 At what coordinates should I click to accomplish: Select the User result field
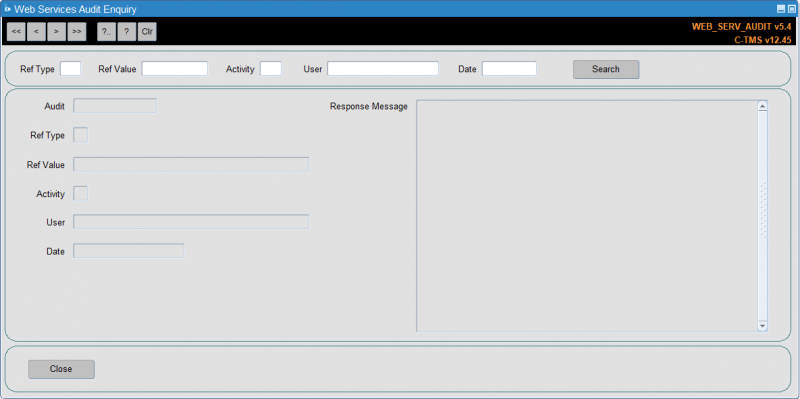(191, 222)
